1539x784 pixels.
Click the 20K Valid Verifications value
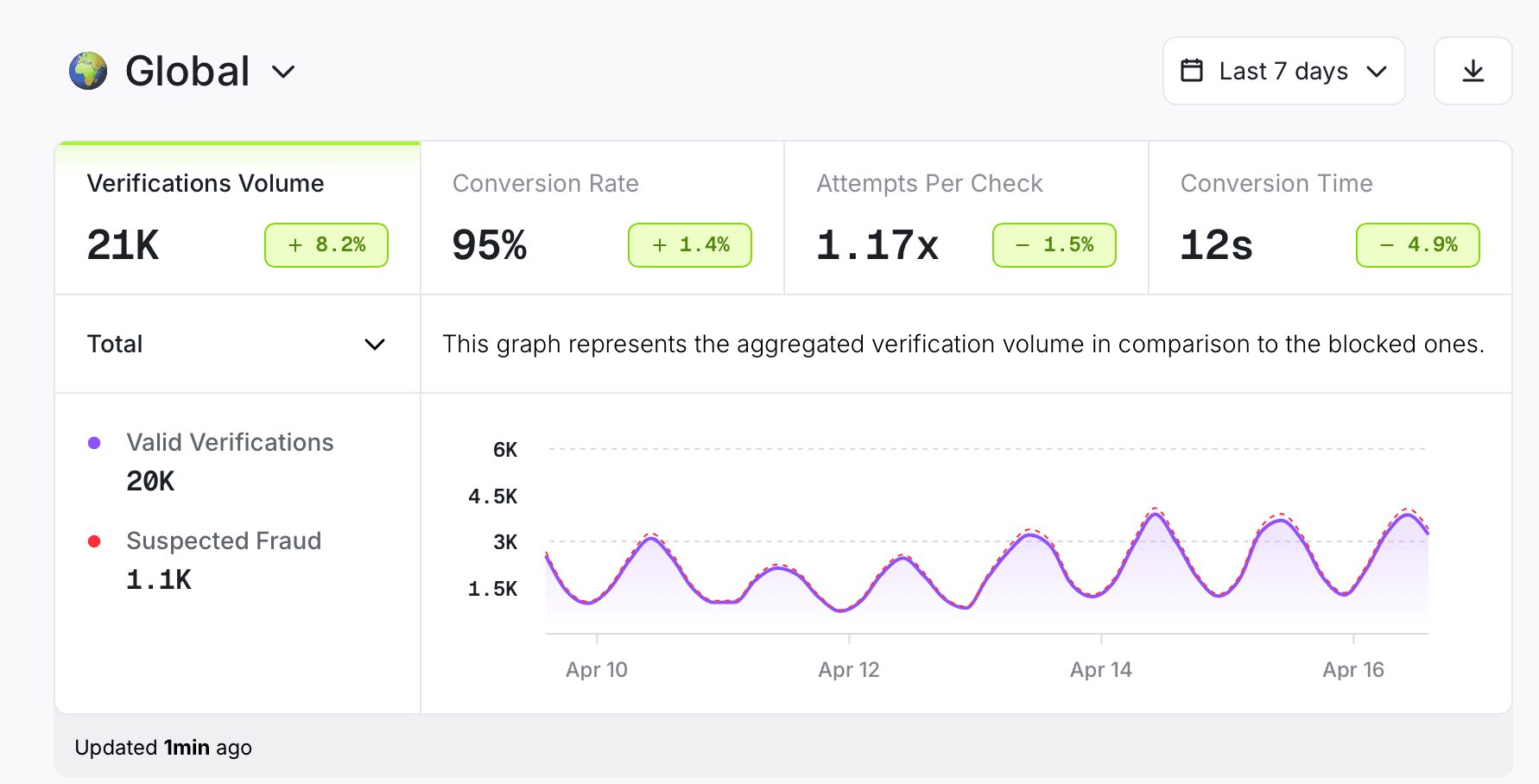pyautogui.click(x=149, y=481)
